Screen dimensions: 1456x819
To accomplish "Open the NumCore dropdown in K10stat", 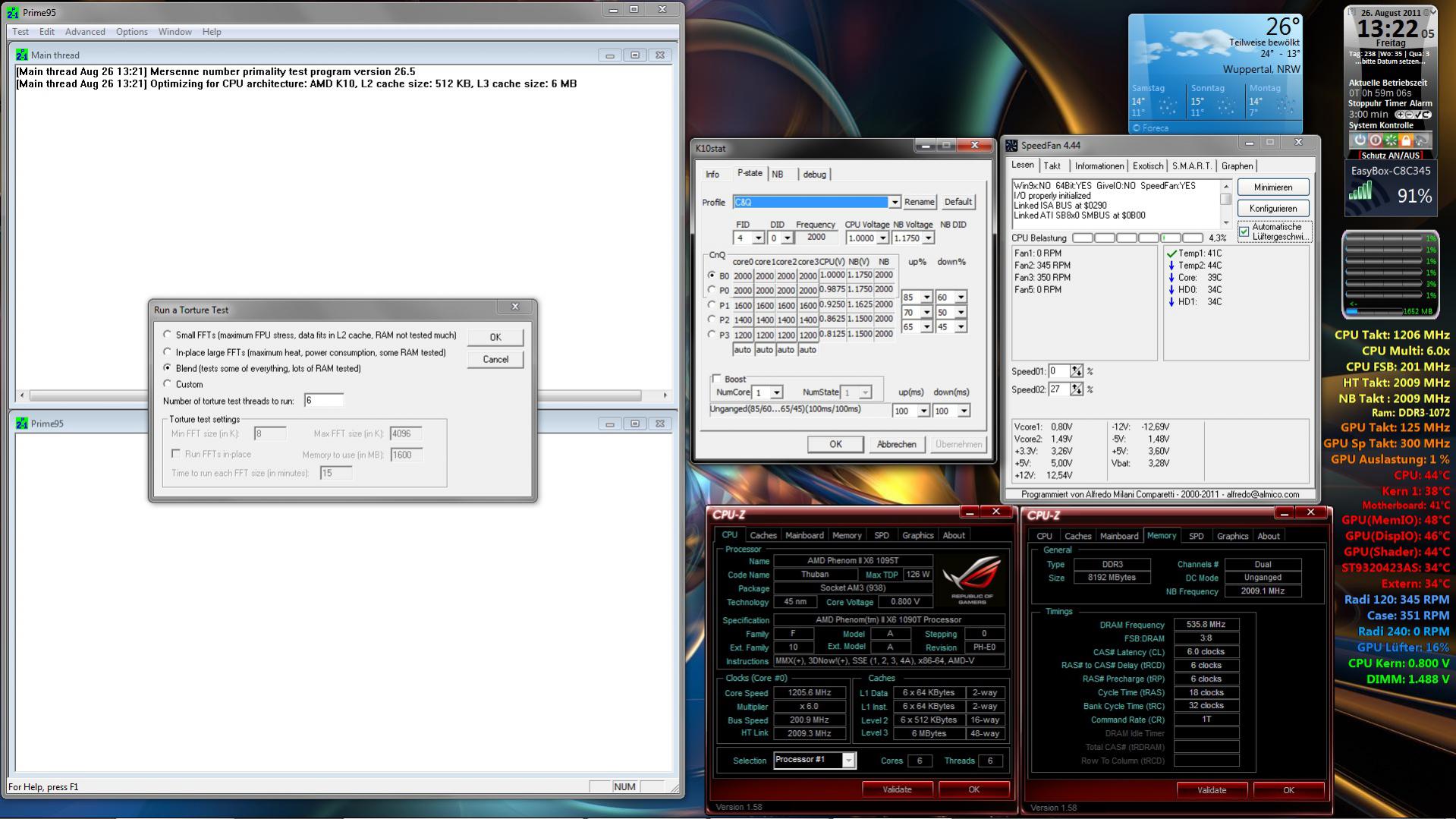I will [x=776, y=392].
